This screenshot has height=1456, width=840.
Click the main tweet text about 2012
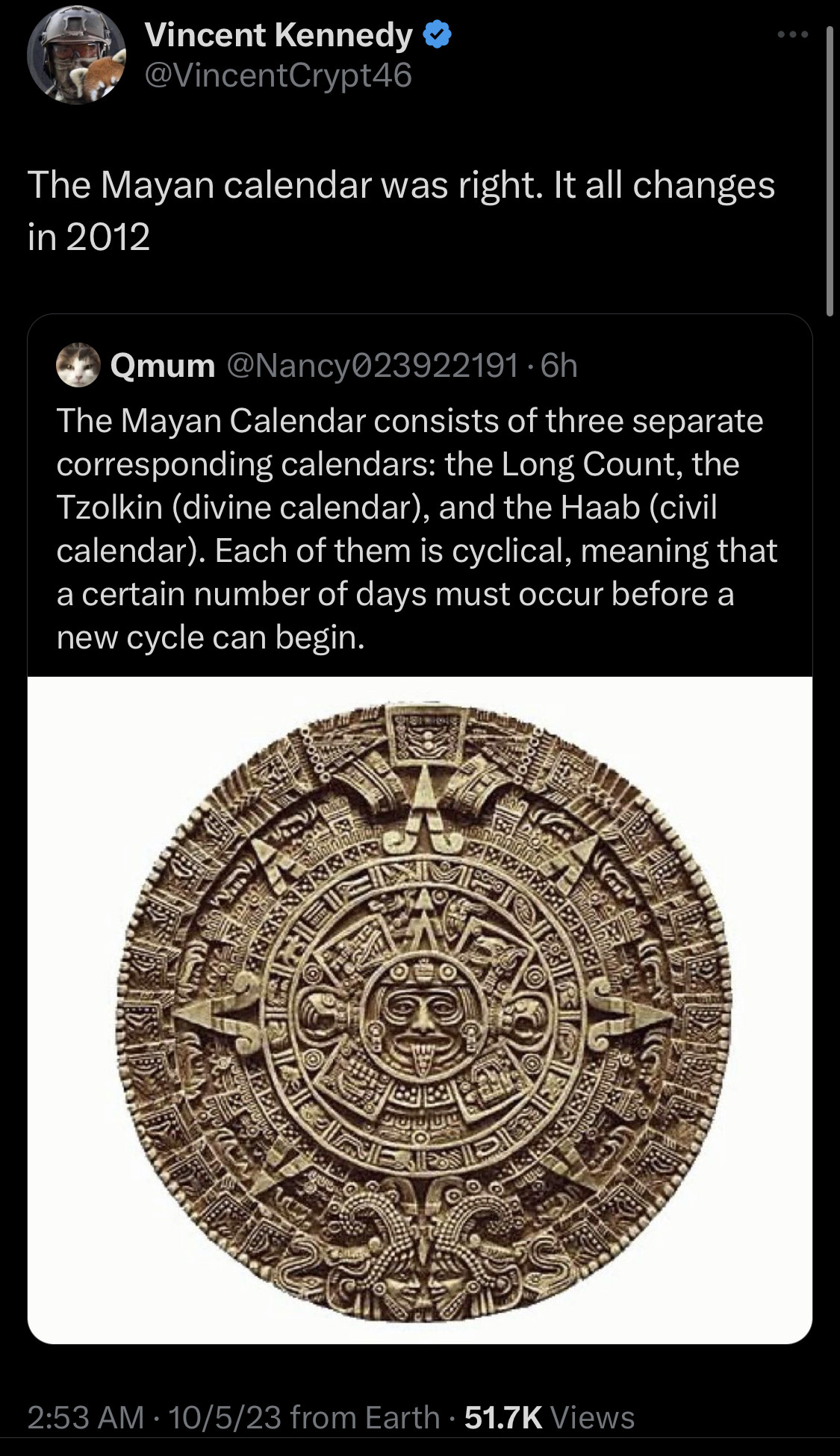click(x=401, y=210)
